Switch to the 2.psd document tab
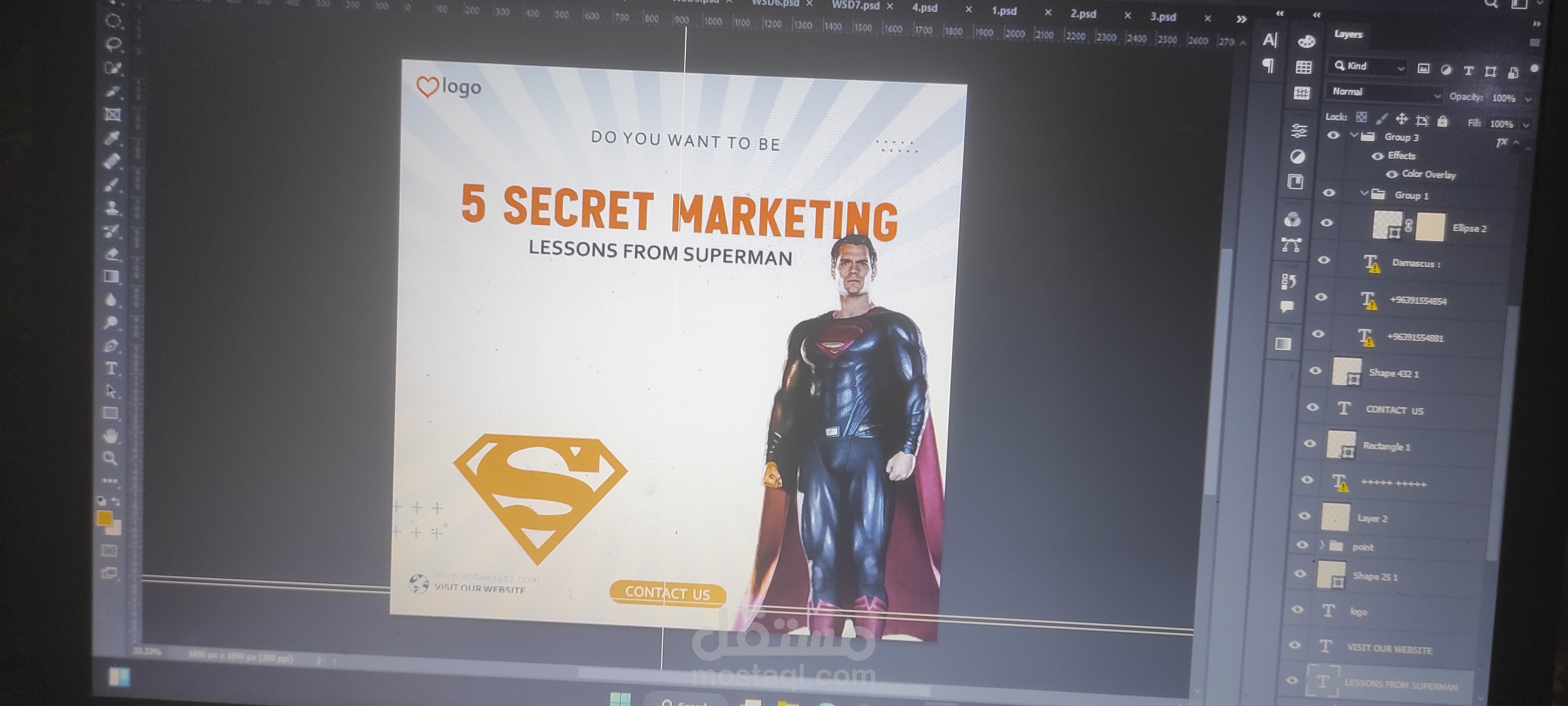 point(1083,14)
